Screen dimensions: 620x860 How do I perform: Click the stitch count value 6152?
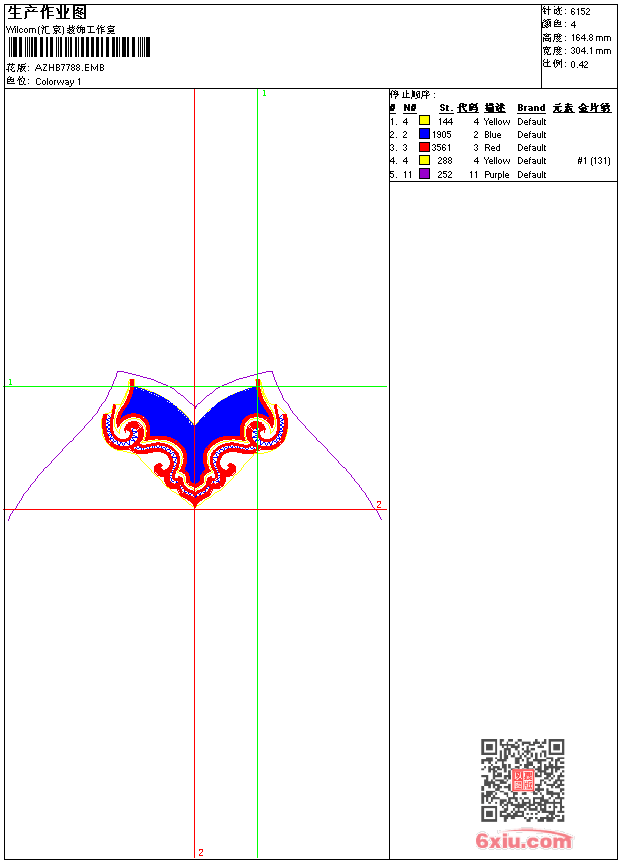(580, 11)
